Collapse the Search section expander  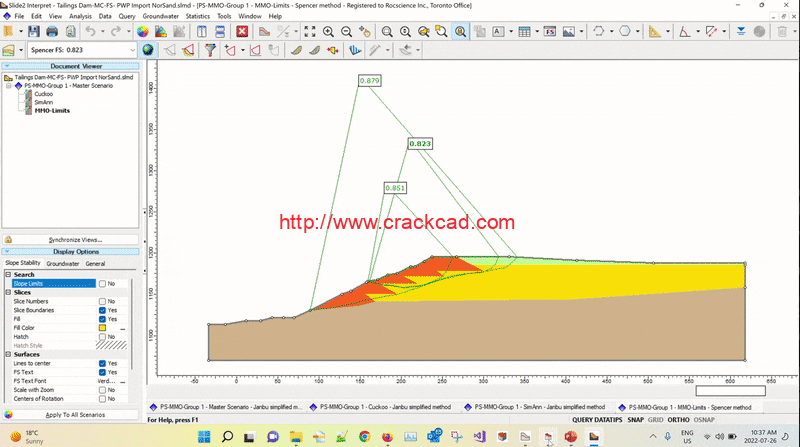pyautogui.click(x=8, y=275)
